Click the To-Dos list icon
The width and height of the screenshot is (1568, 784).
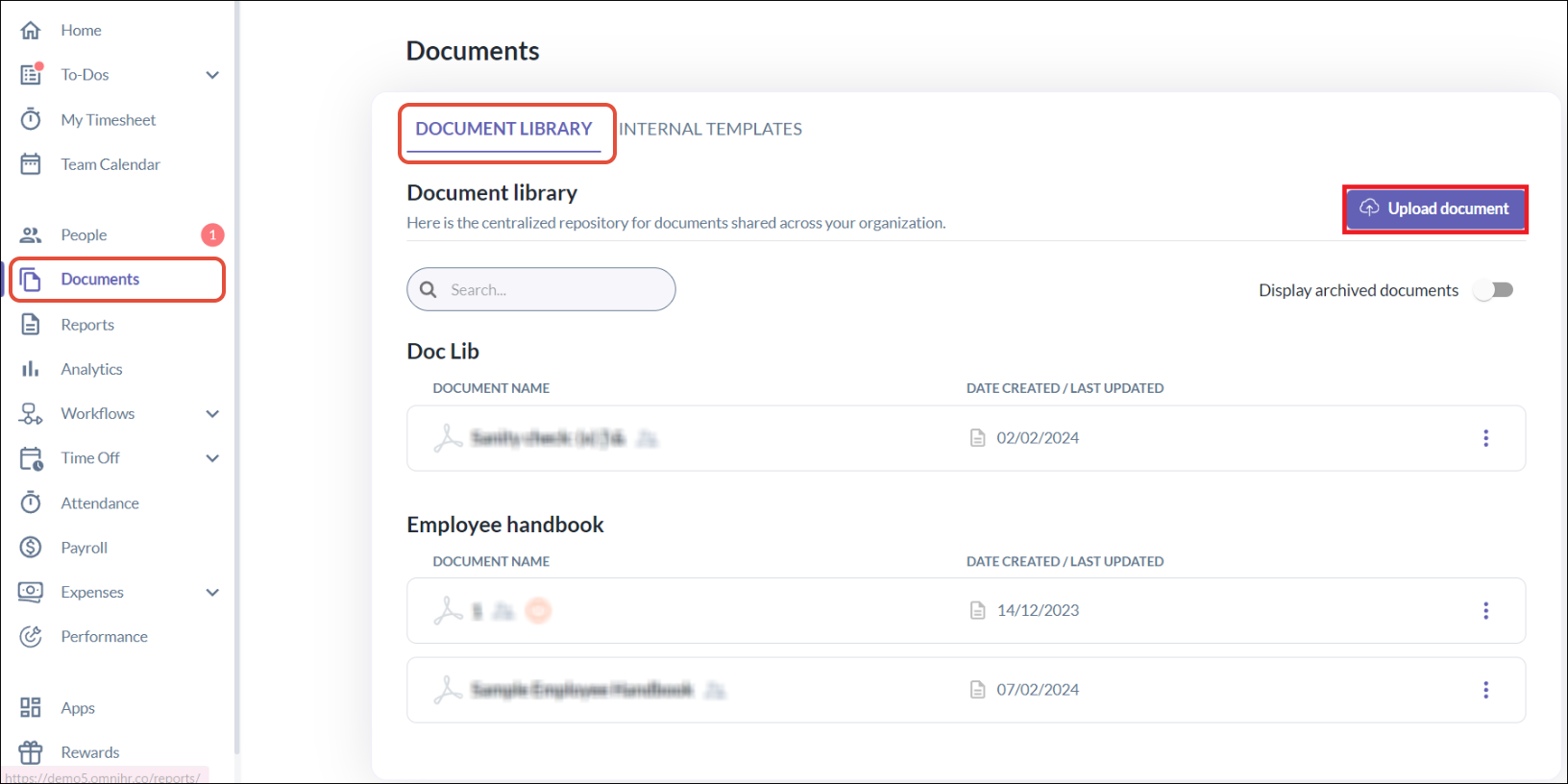point(31,74)
